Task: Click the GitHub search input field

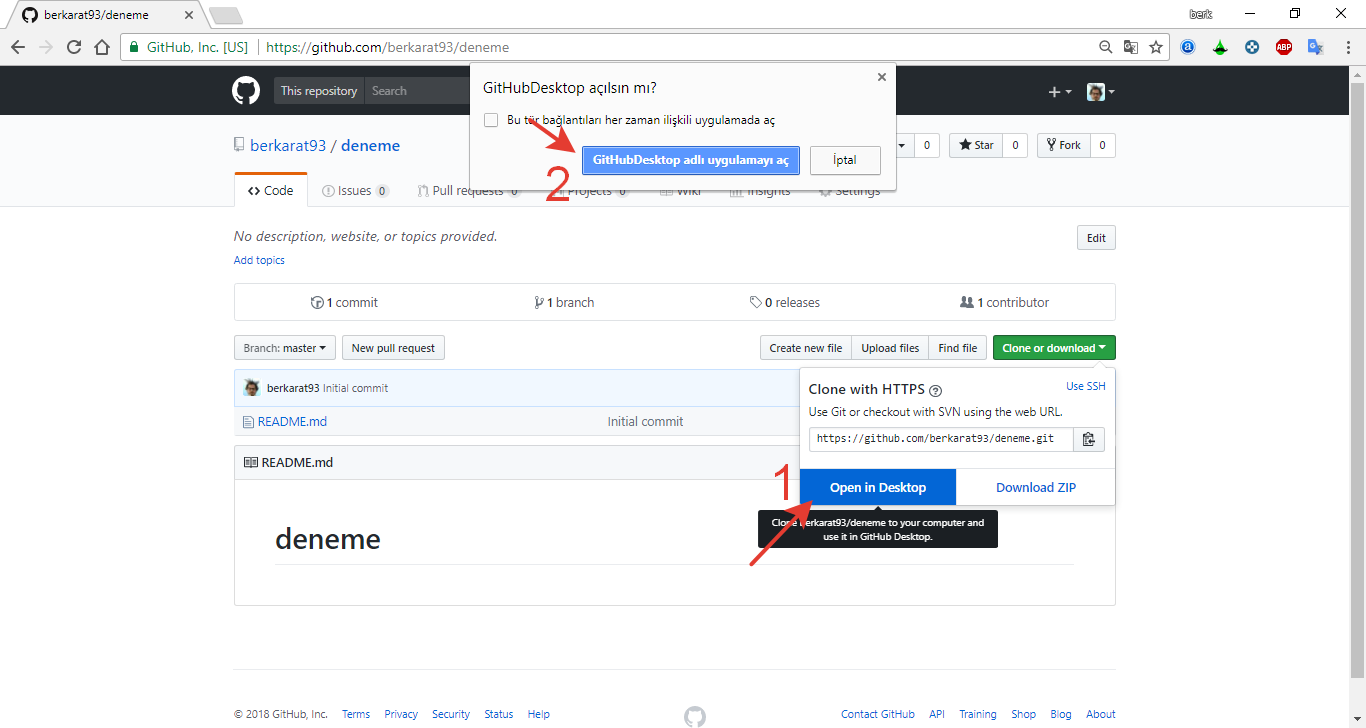Action: [418, 91]
